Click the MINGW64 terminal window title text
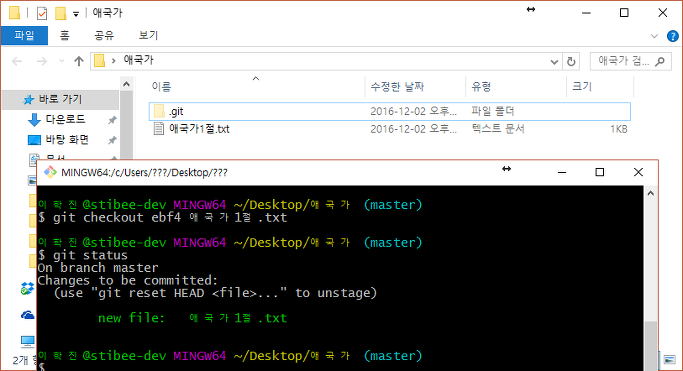The image size is (683, 371). click(x=144, y=172)
